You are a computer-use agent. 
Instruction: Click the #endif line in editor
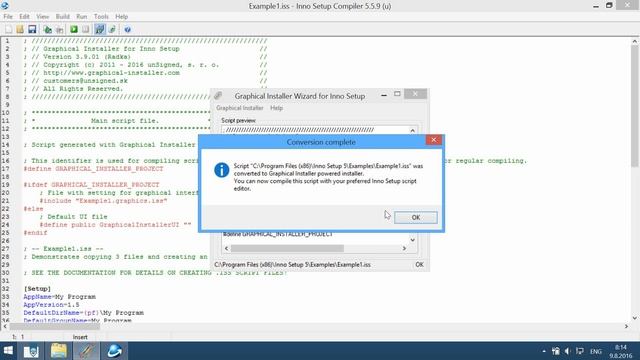tap(36, 233)
